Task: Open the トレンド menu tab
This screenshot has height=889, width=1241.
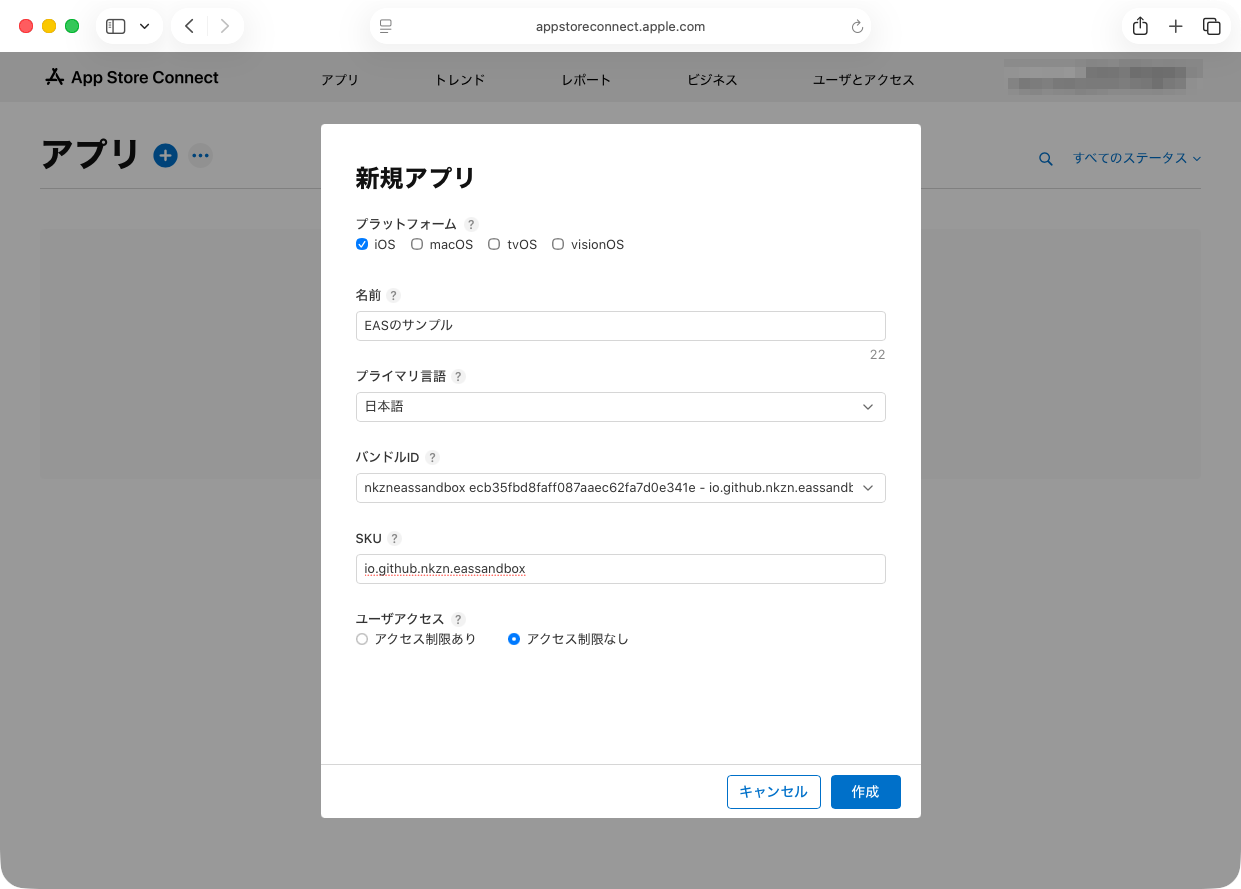Action: click(x=460, y=80)
